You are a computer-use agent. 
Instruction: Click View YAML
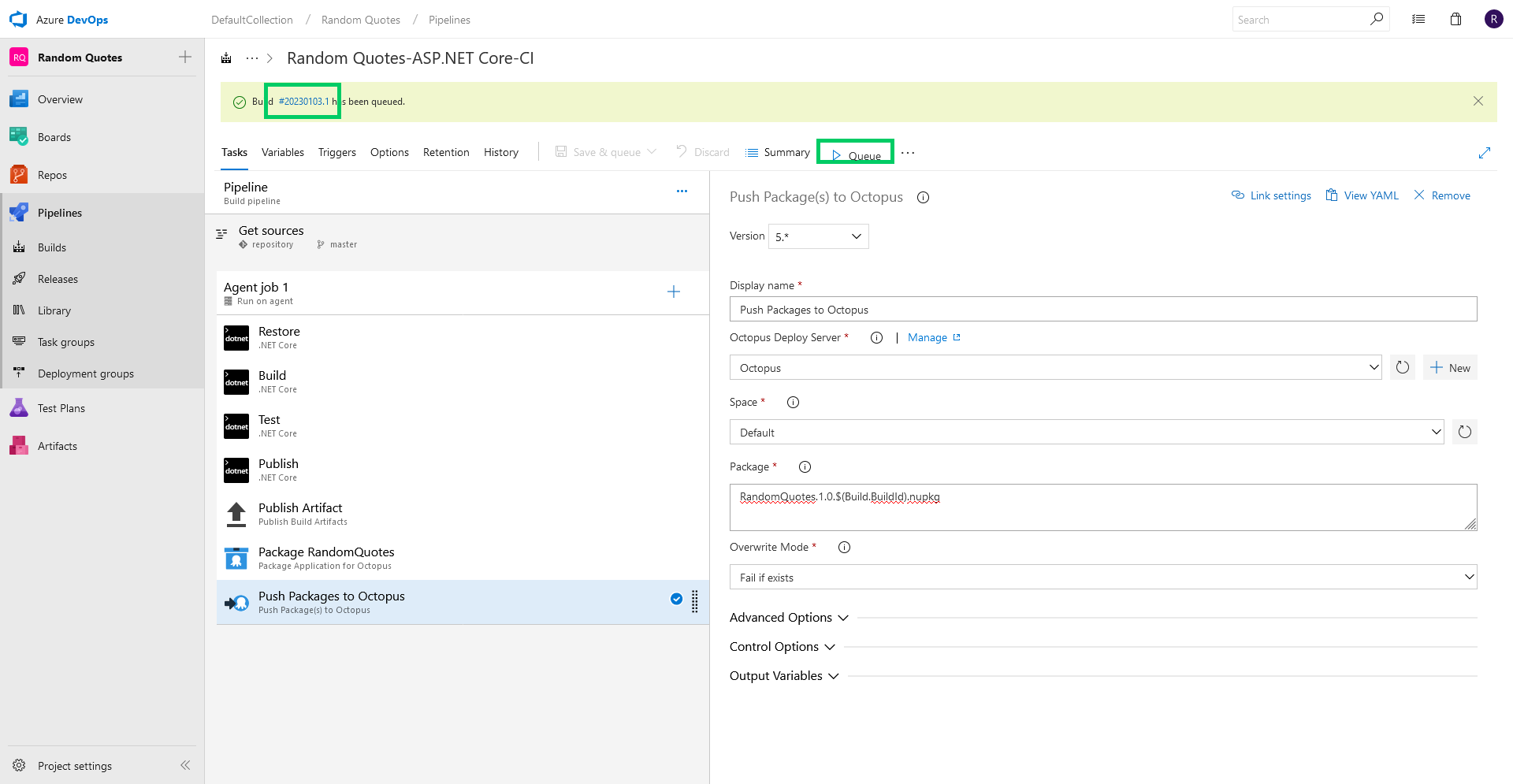(x=1362, y=195)
